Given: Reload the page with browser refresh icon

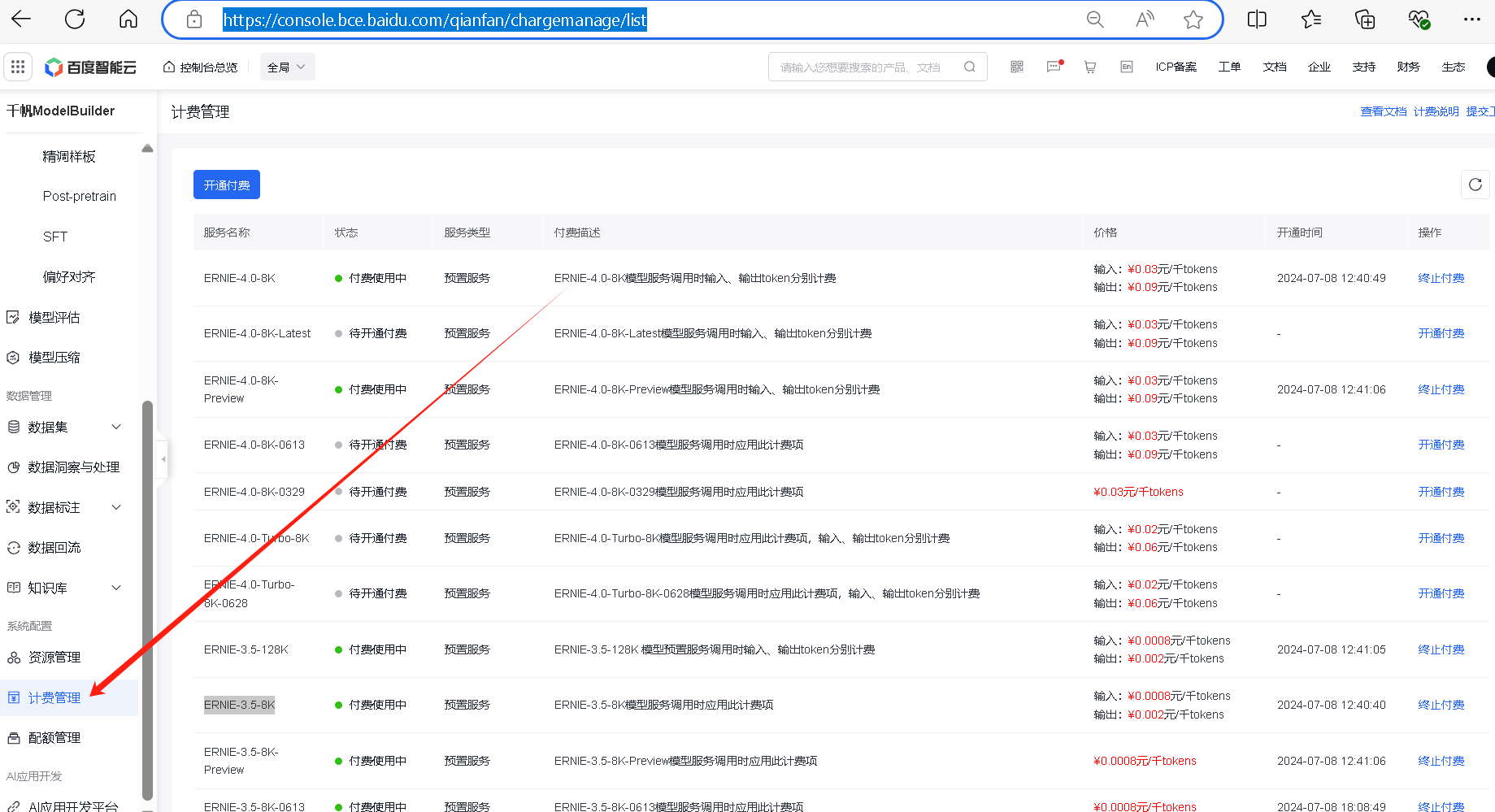Looking at the screenshot, I should pos(75,19).
